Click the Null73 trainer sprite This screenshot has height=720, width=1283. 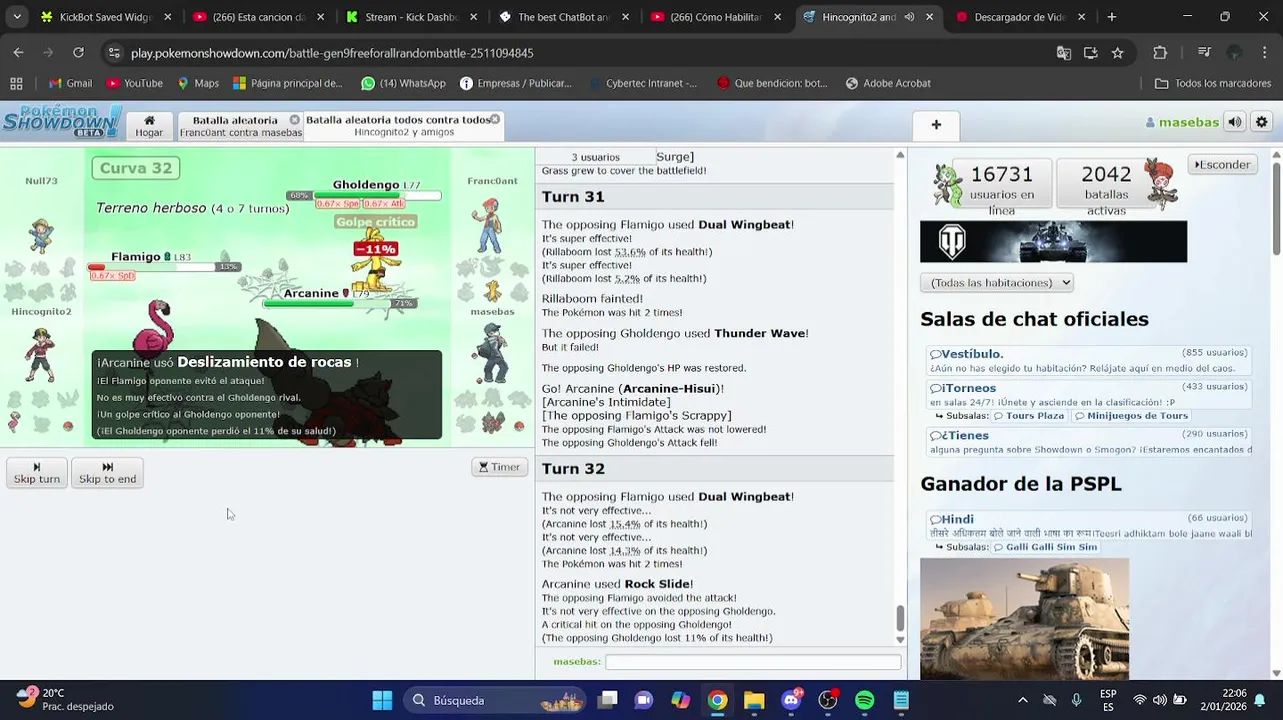[x=41, y=236]
